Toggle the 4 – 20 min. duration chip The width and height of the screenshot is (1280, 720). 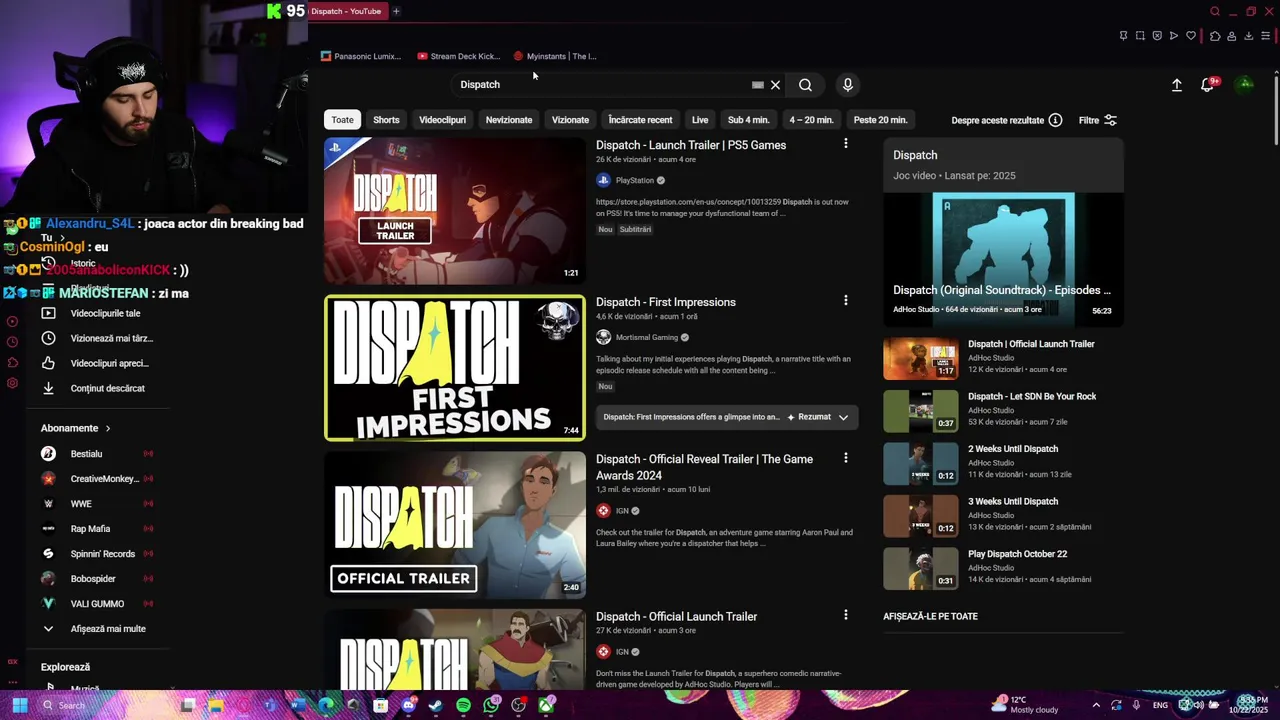(x=811, y=120)
